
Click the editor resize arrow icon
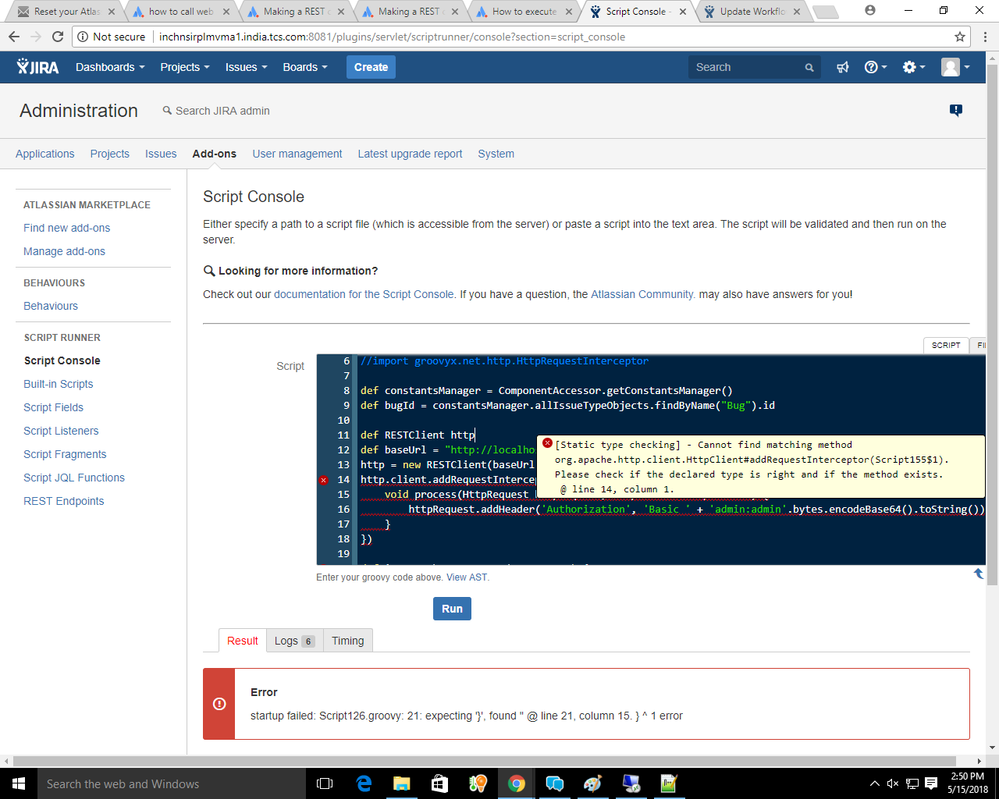(x=979, y=573)
